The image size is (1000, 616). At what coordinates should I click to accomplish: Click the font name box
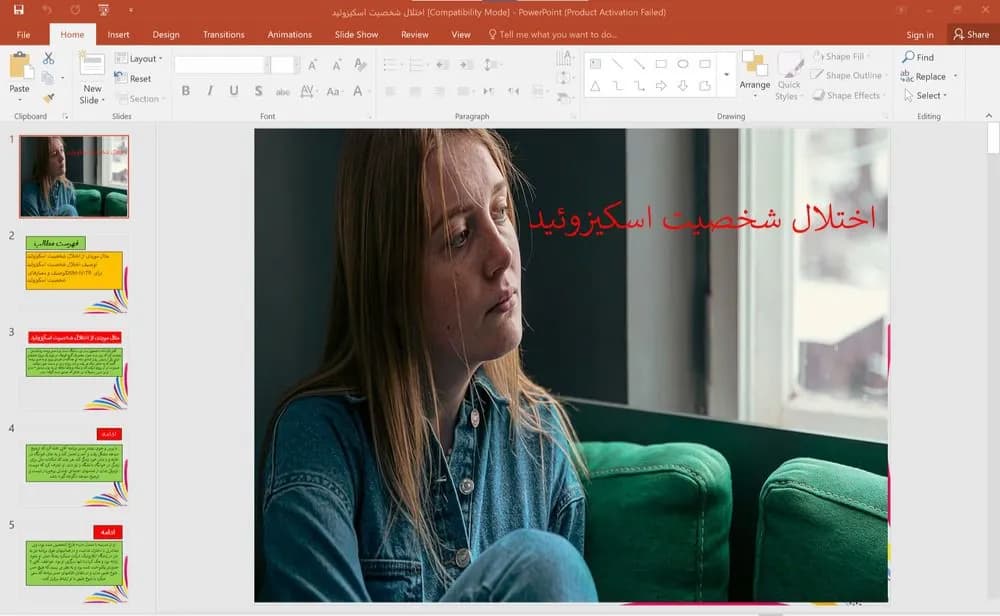219,64
